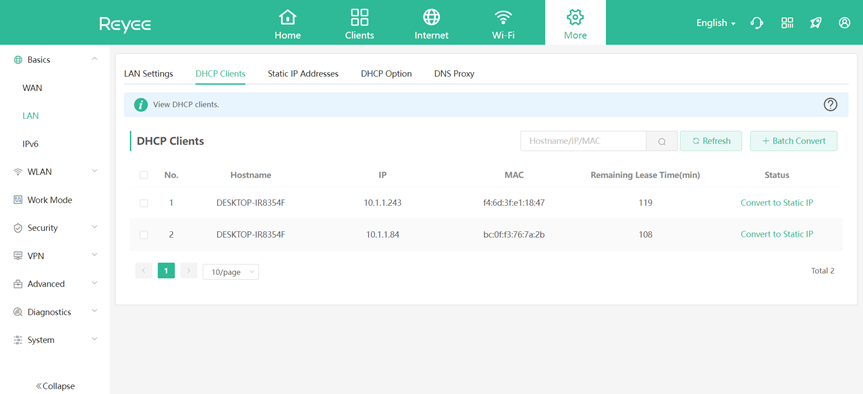Open the Wi-Fi signal icon

point(503,17)
